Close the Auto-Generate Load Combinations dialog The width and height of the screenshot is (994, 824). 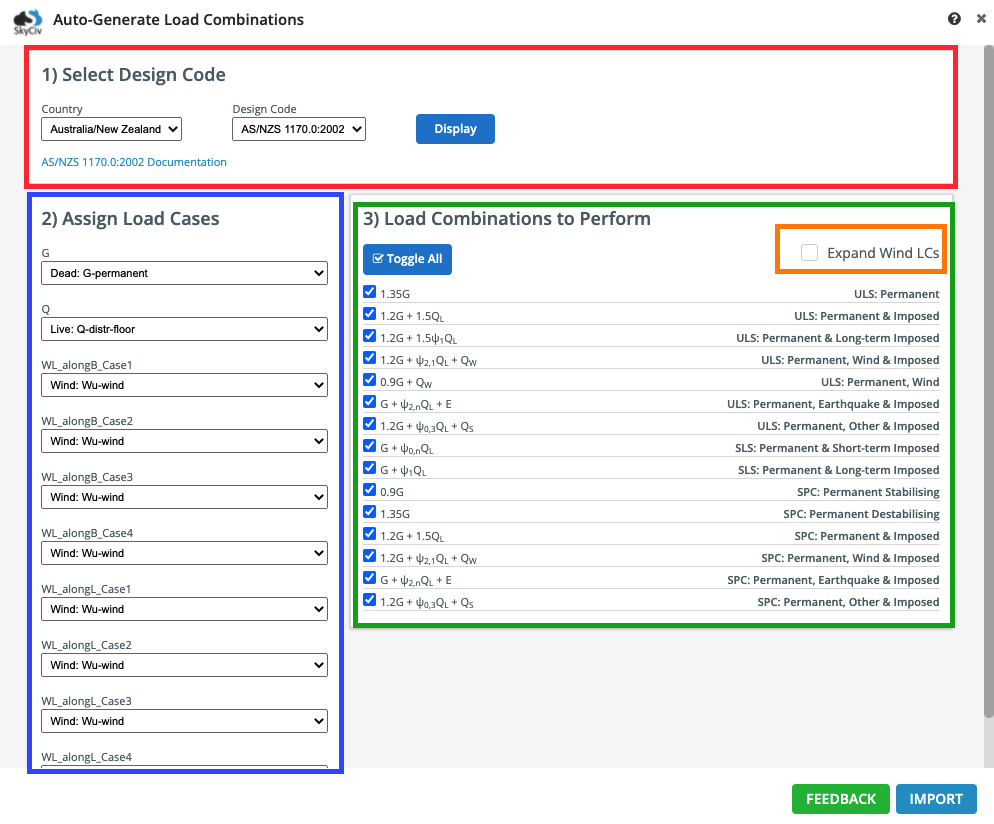(981, 19)
